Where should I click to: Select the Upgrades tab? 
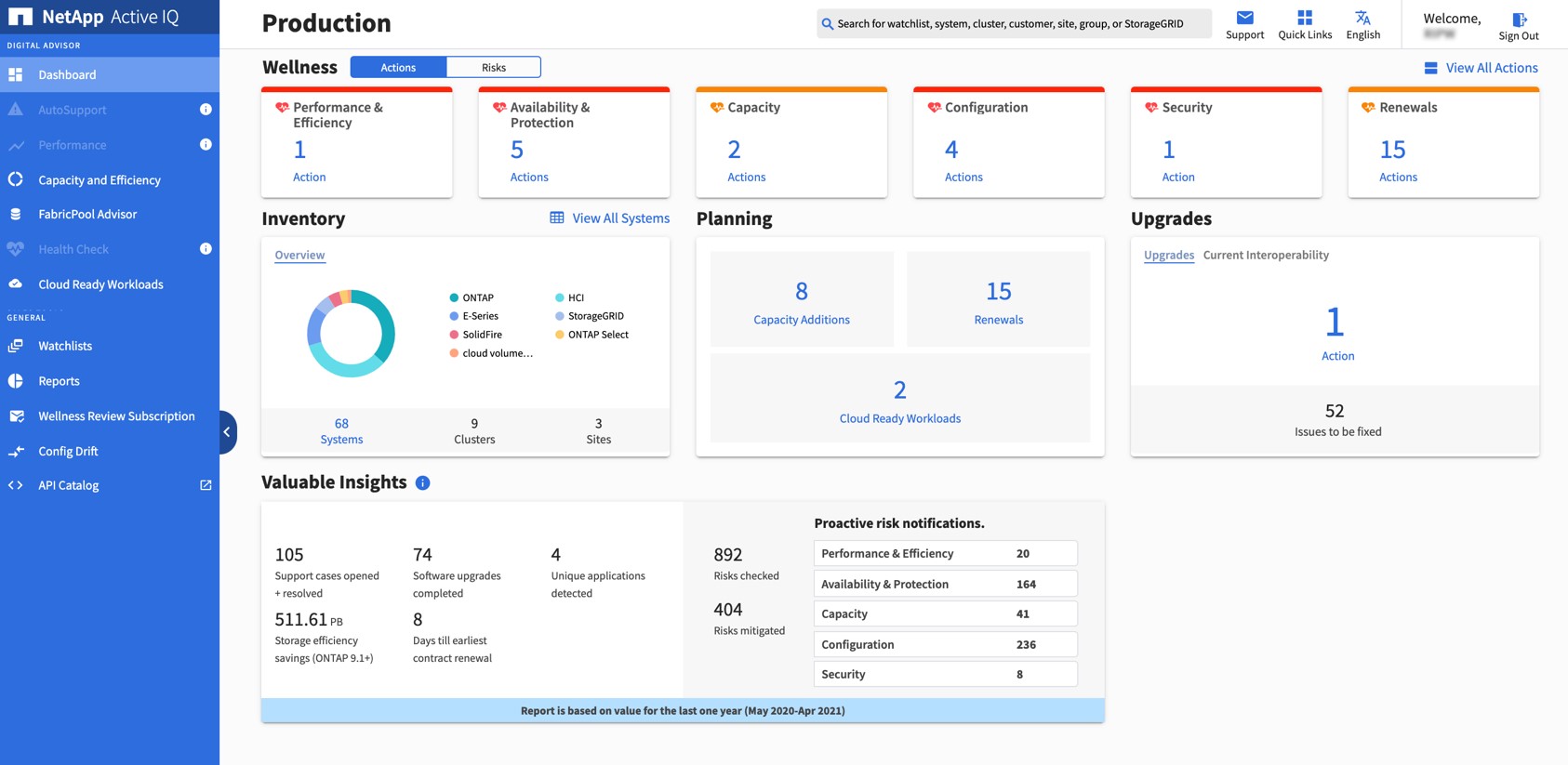click(1169, 255)
